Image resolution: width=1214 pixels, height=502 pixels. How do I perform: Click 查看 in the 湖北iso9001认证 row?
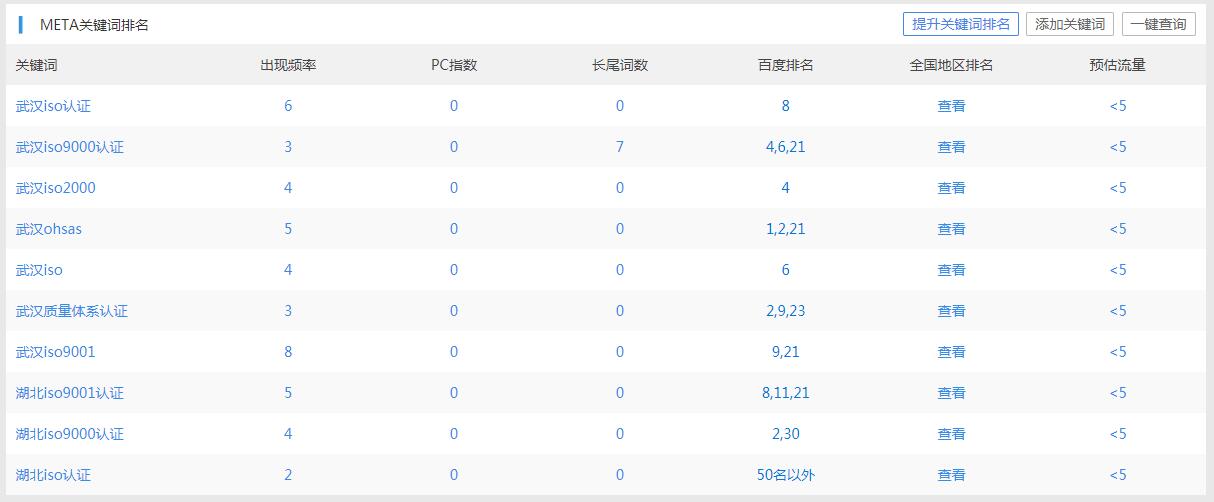pyautogui.click(x=951, y=393)
